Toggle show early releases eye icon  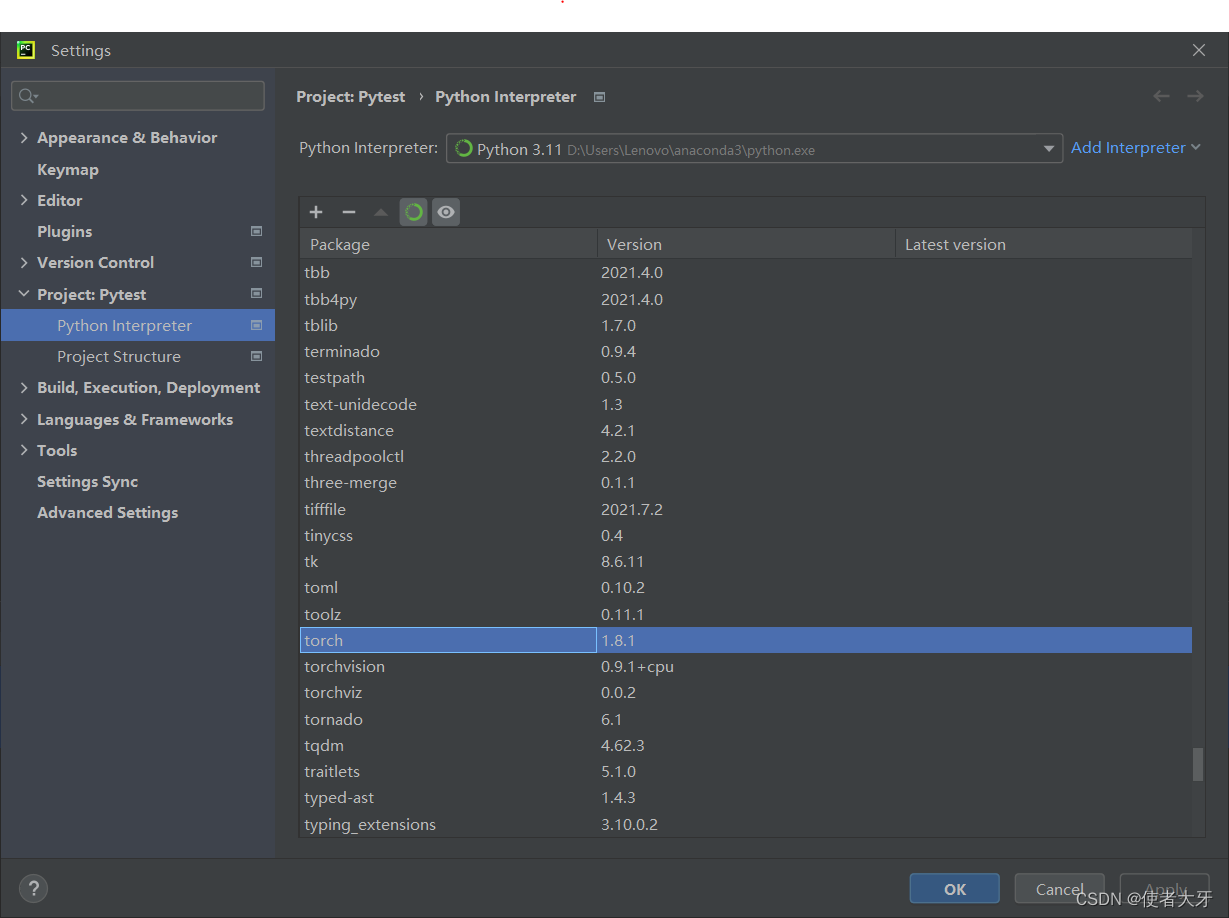(446, 212)
